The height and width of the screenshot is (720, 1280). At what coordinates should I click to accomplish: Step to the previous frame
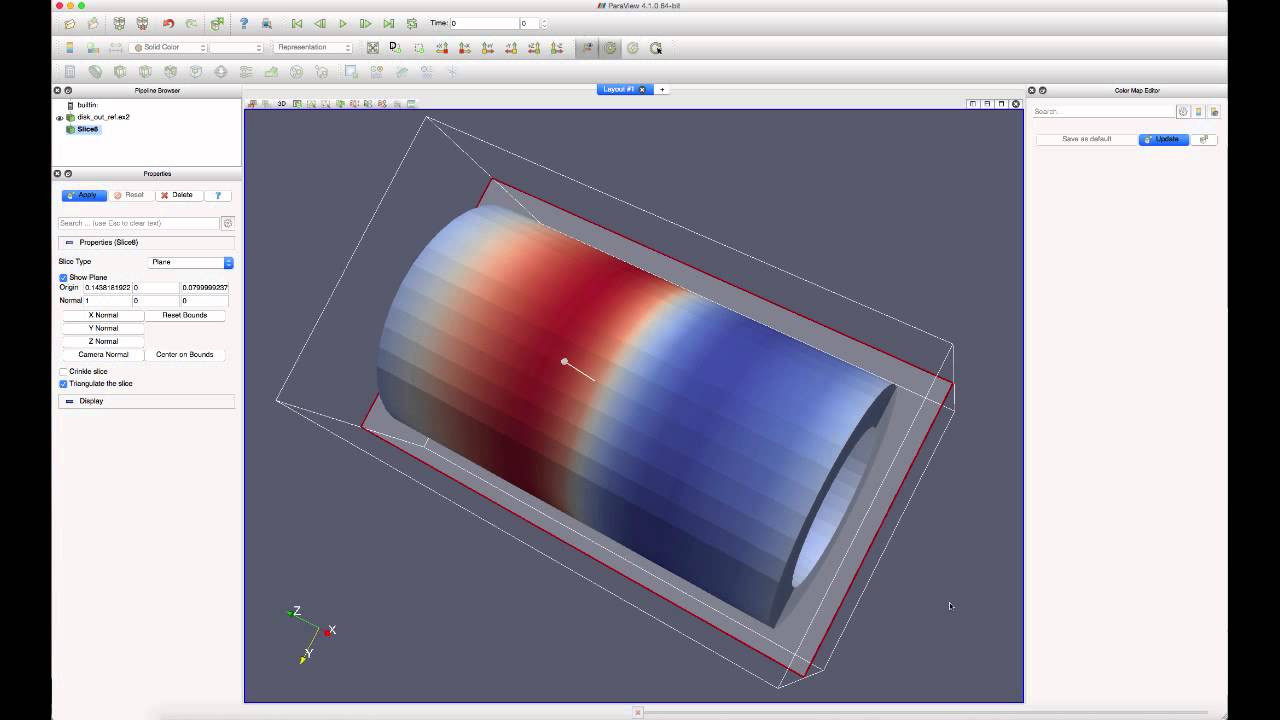[320, 24]
